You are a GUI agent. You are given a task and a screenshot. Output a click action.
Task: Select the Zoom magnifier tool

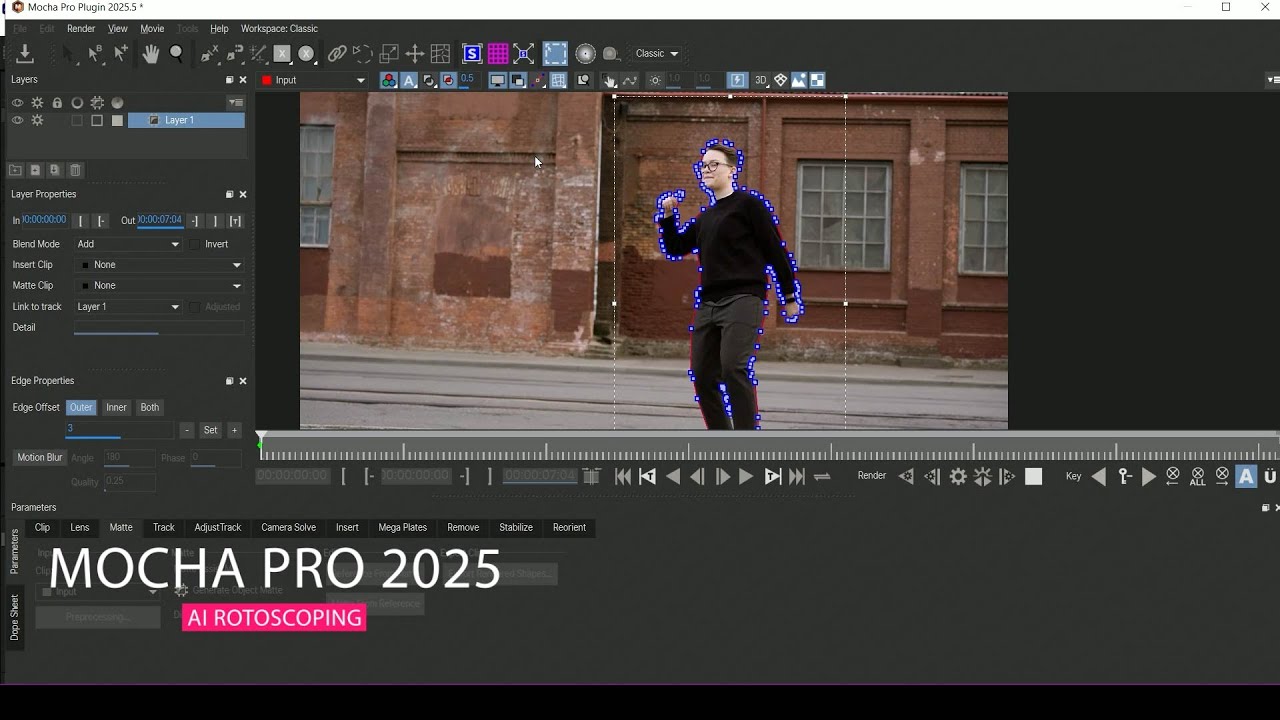click(177, 54)
